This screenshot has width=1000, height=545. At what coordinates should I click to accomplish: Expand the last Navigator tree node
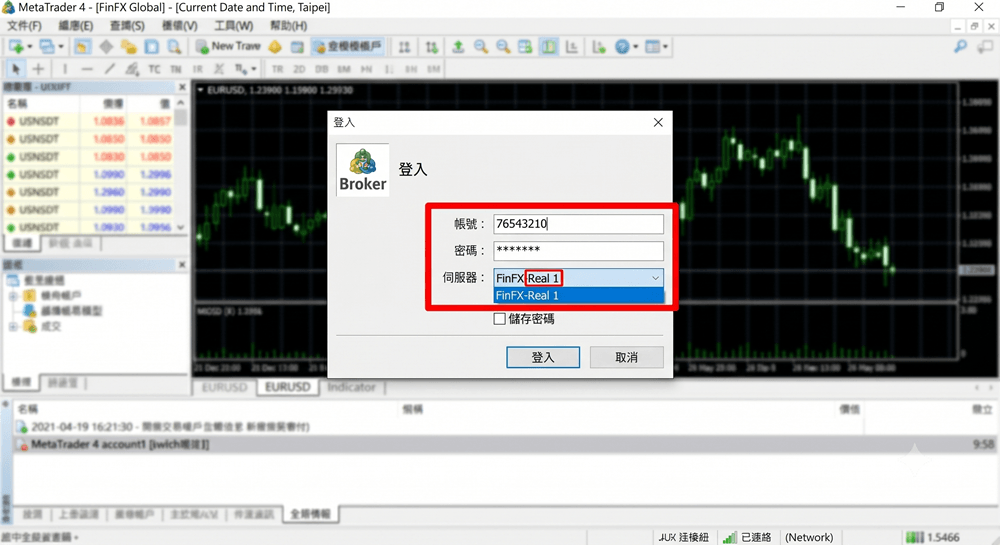[x=13, y=326]
